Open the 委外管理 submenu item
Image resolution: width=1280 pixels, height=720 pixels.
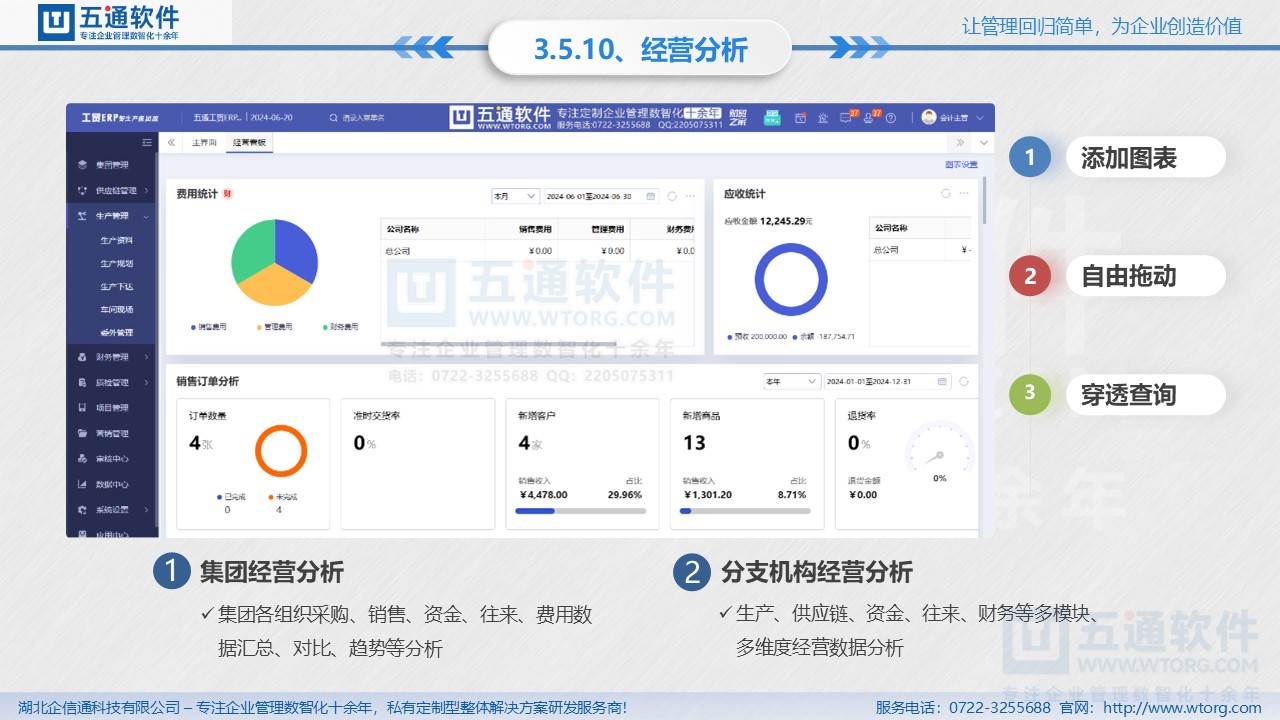click(x=116, y=332)
